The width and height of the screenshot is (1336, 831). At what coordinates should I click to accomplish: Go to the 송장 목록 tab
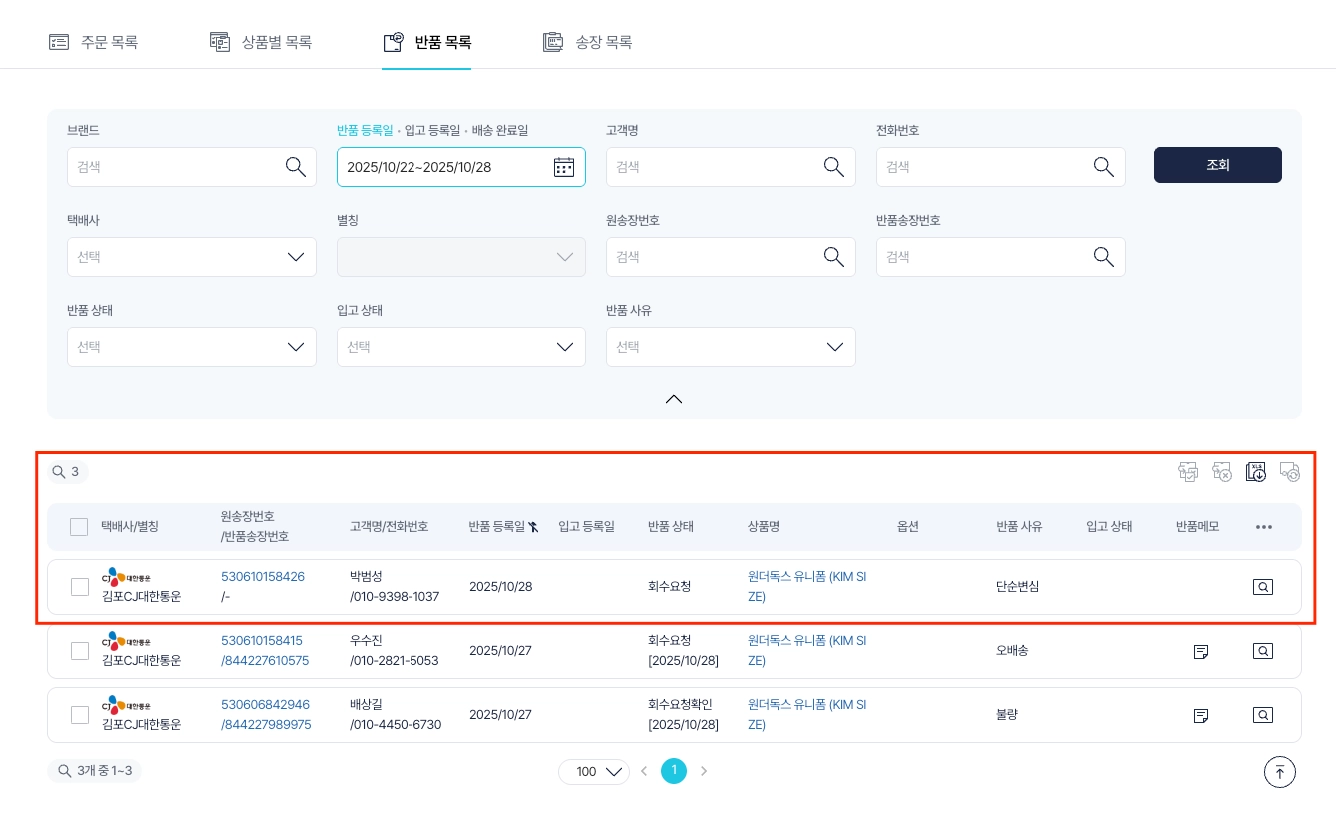point(588,42)
